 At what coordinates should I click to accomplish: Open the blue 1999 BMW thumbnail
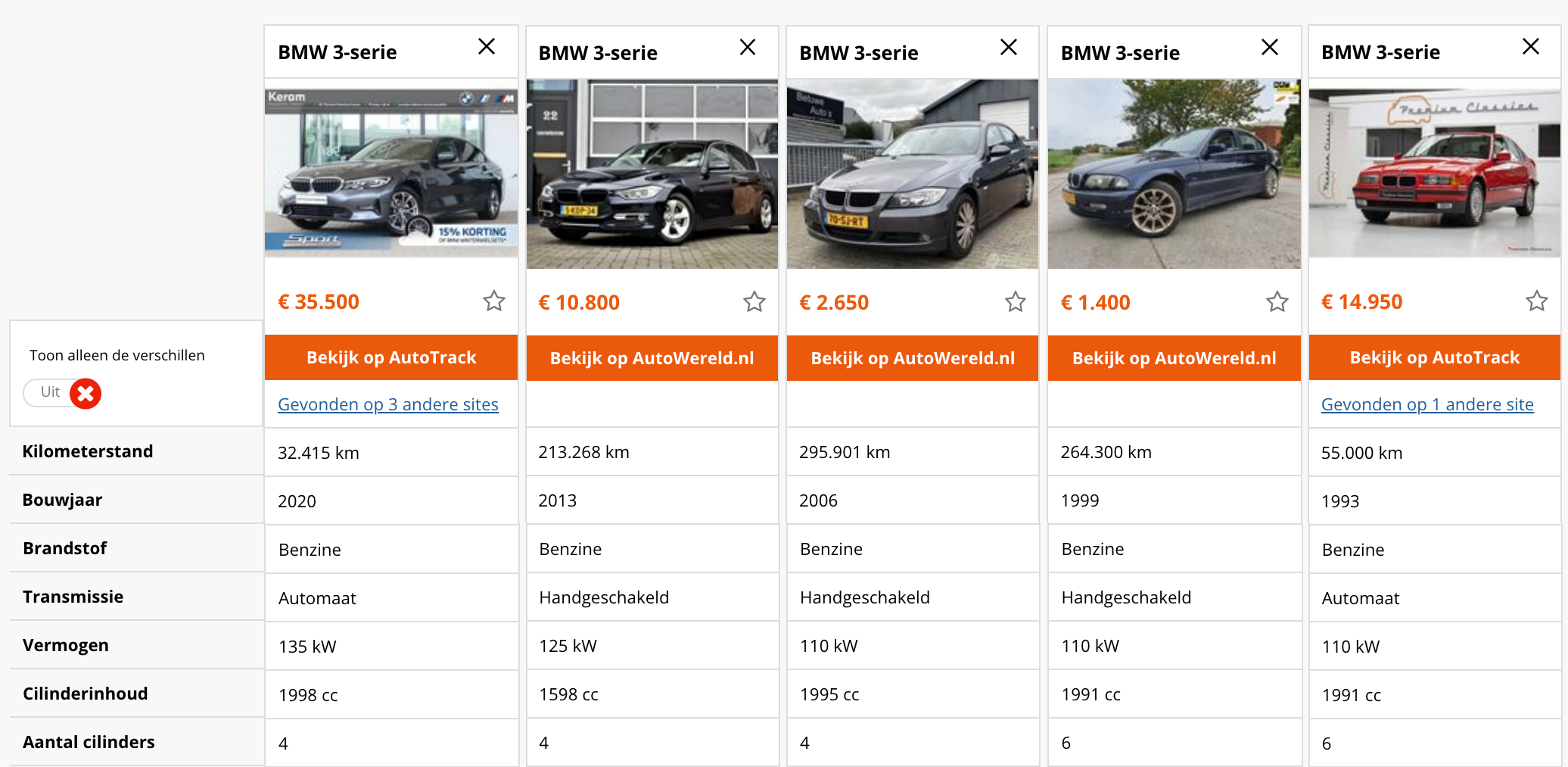pos(1174,174)
